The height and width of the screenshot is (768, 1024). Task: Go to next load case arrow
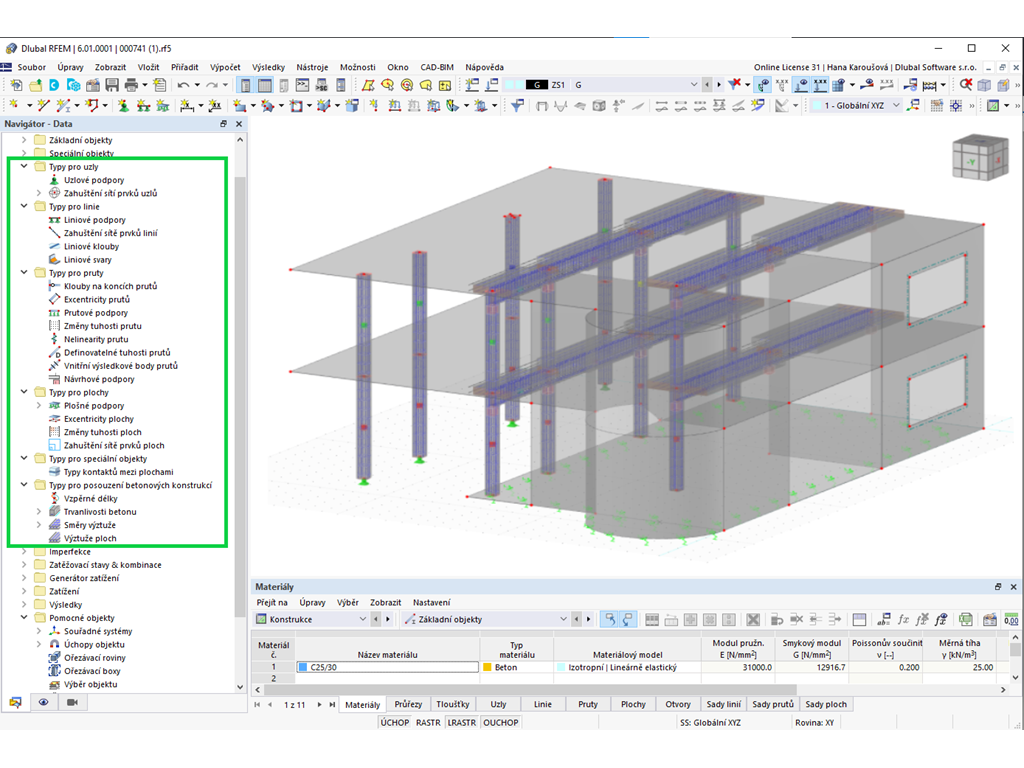point(719,85)
